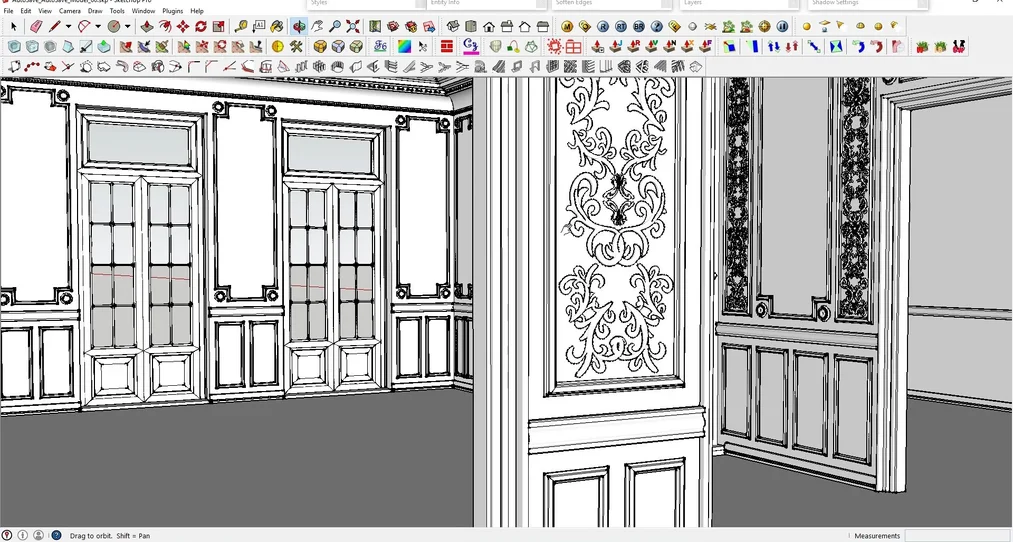Click status bar help question mark icon
This screenshot has height=542, width=1013.
(56, 535)
